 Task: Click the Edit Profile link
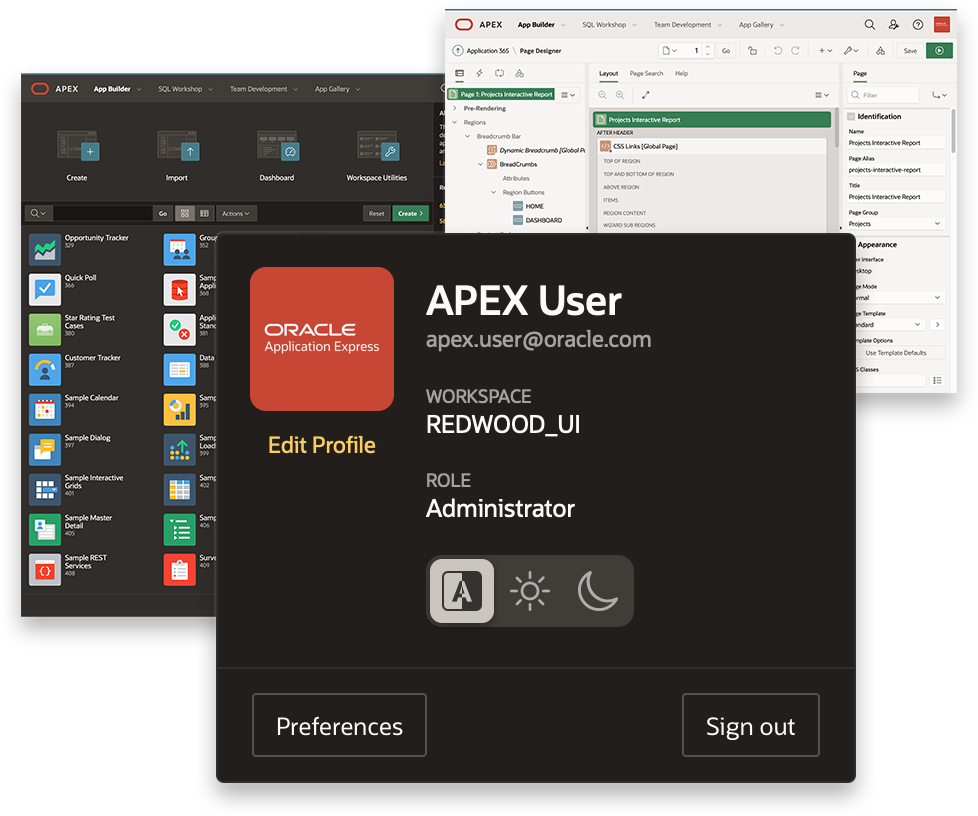[322, 445]
